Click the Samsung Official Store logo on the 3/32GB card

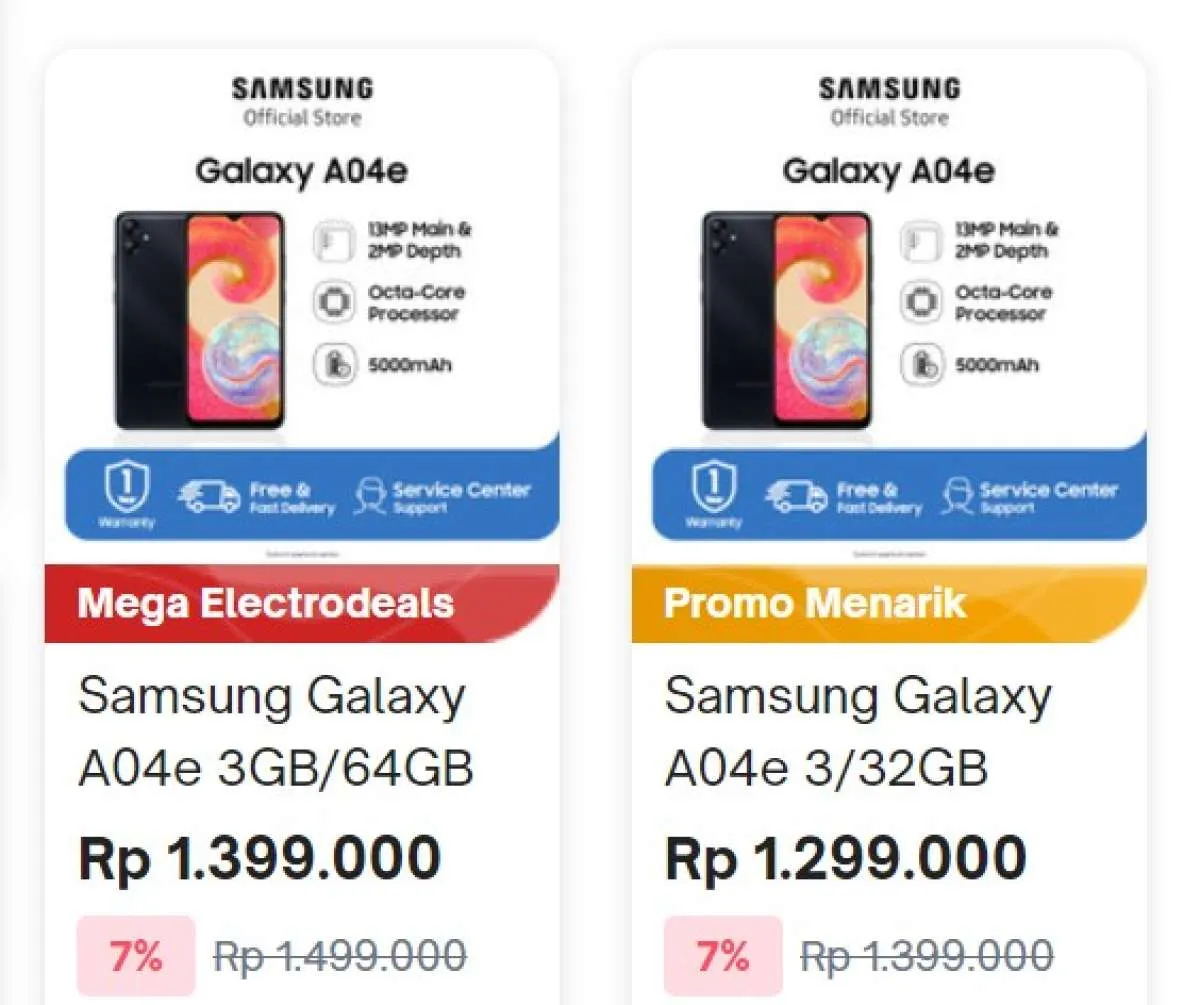(889, 101)
